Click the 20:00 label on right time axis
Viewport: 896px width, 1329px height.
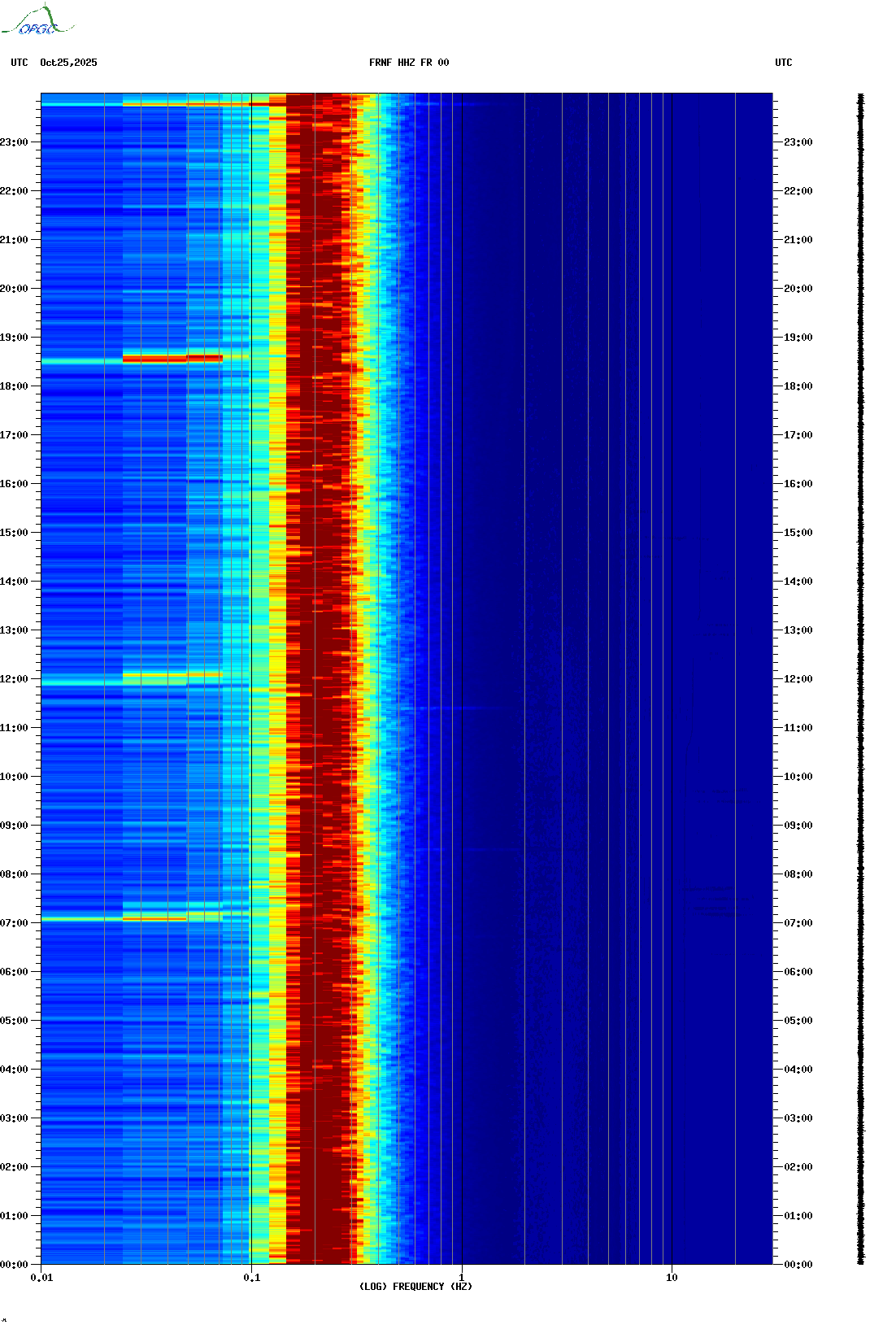[x=798, y=289]
